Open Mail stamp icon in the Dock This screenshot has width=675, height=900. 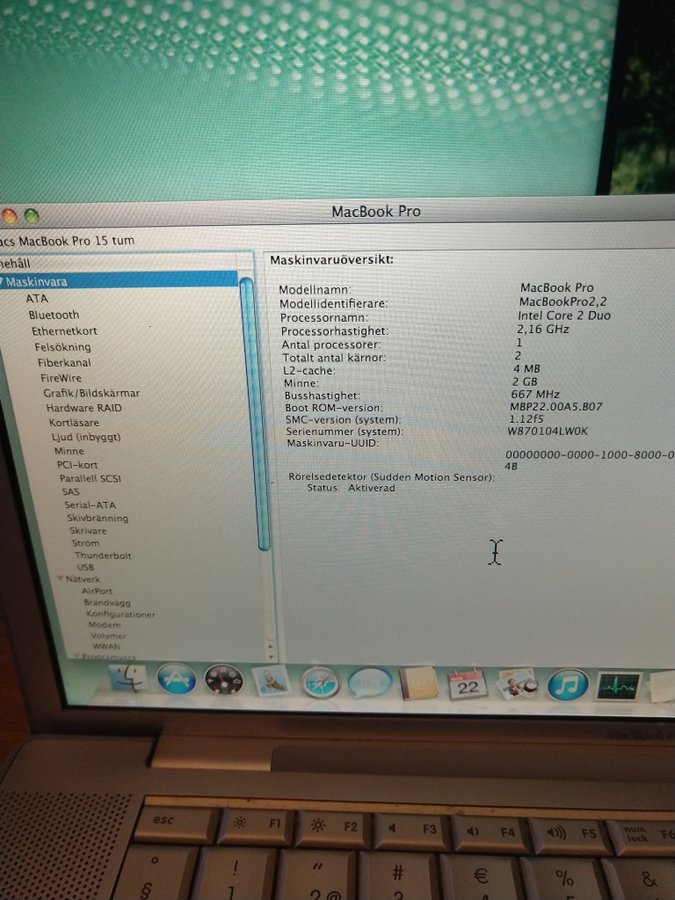click(270, 681)
